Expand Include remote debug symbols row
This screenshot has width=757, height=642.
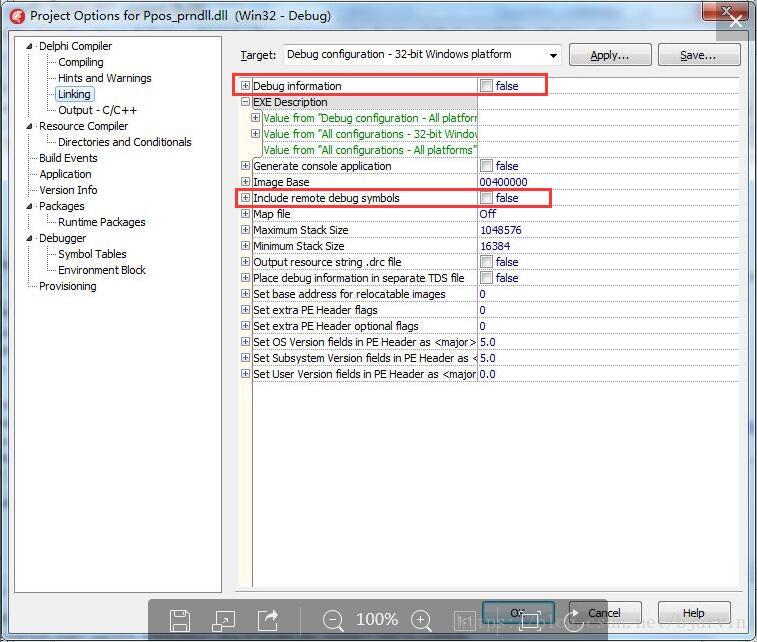pos(245,197)
